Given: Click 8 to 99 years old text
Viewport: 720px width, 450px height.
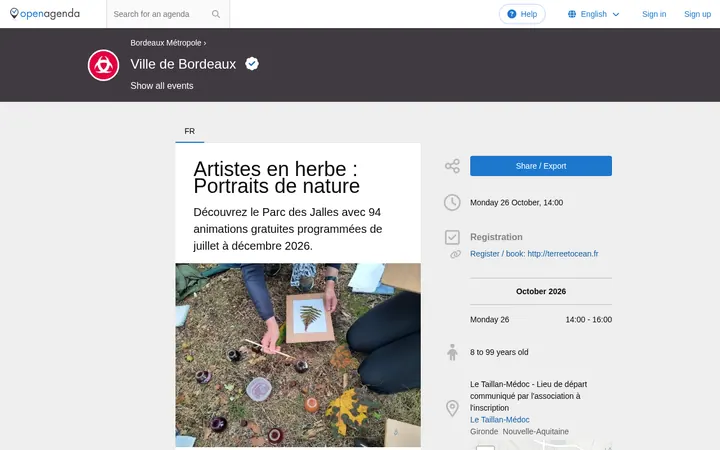Looking at the screenshot, I should pos(499,352).
